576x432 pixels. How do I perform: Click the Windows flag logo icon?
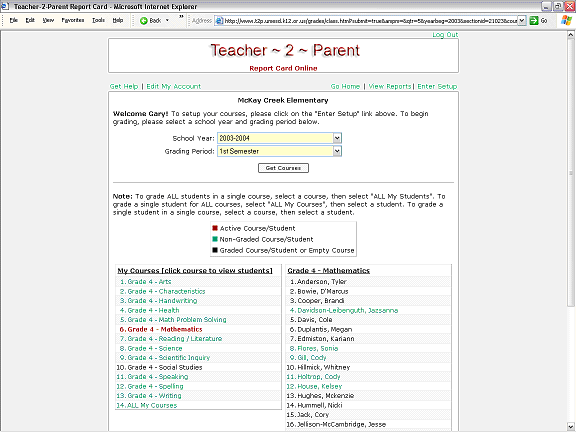click(566, 20)
